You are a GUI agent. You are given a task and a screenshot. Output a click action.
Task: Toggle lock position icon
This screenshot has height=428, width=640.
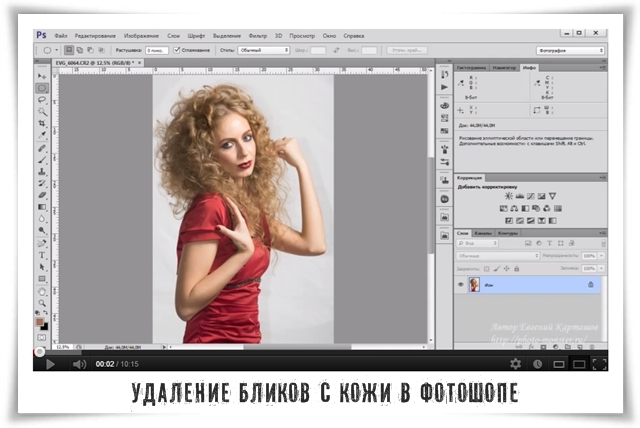pos(507,269)
